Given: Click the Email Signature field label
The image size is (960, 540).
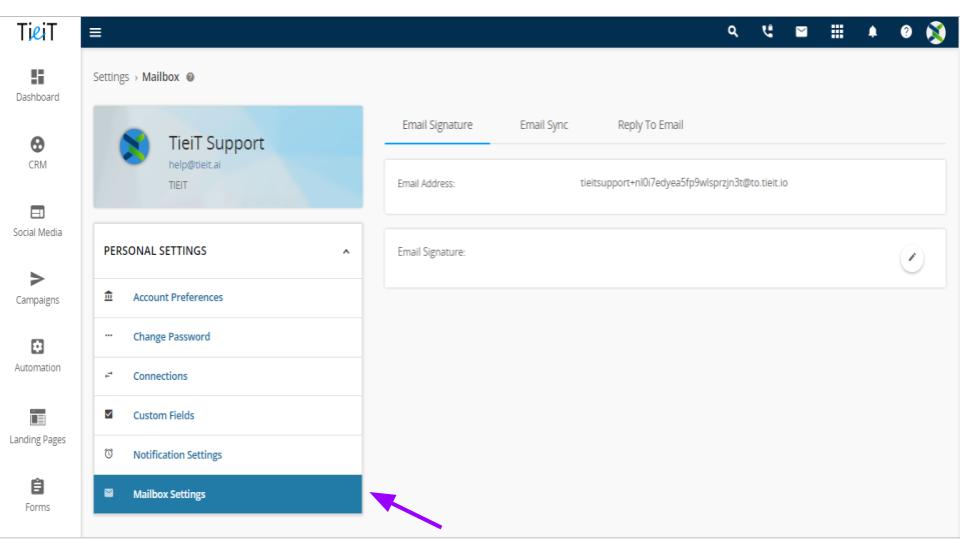Looking at the screenshot, I should click(x=431, y=252).
